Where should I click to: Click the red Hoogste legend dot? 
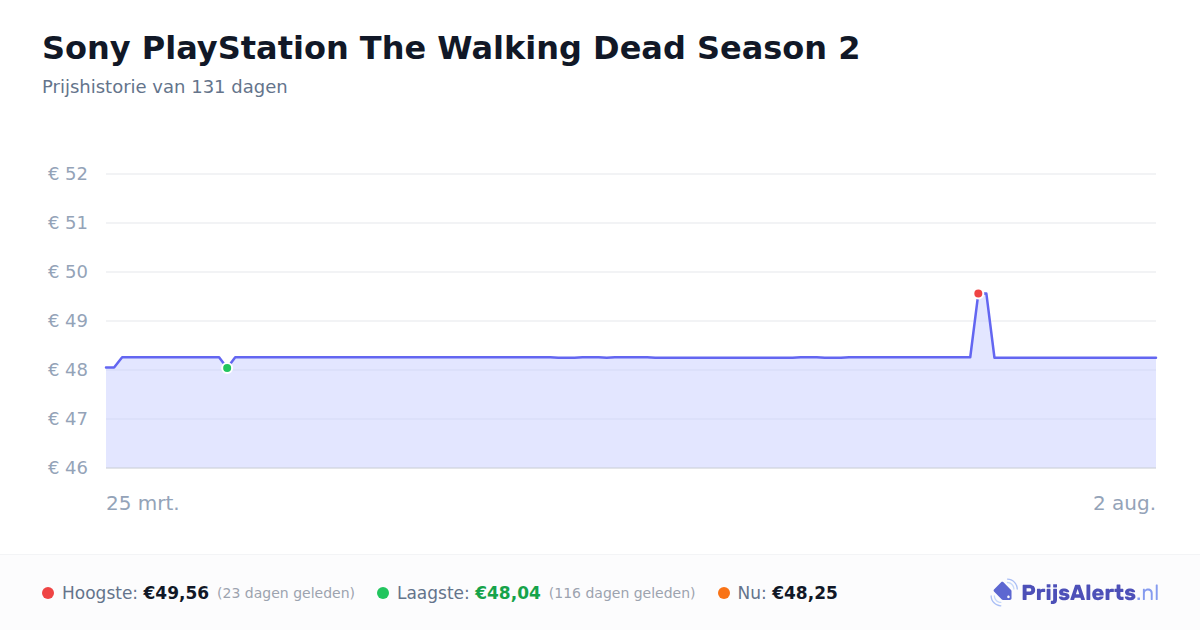pos(48,593)
